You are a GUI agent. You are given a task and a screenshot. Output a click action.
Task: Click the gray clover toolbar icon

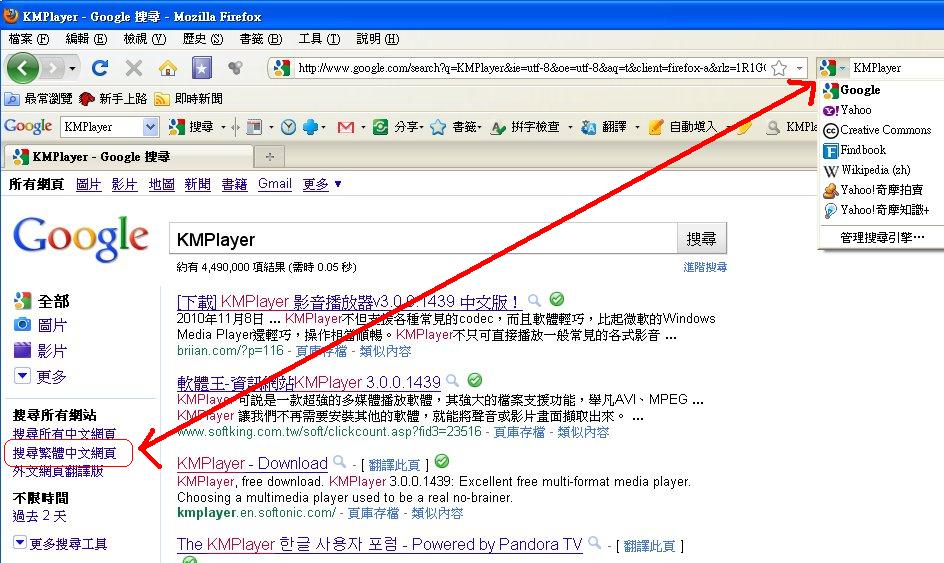point(235,68)
